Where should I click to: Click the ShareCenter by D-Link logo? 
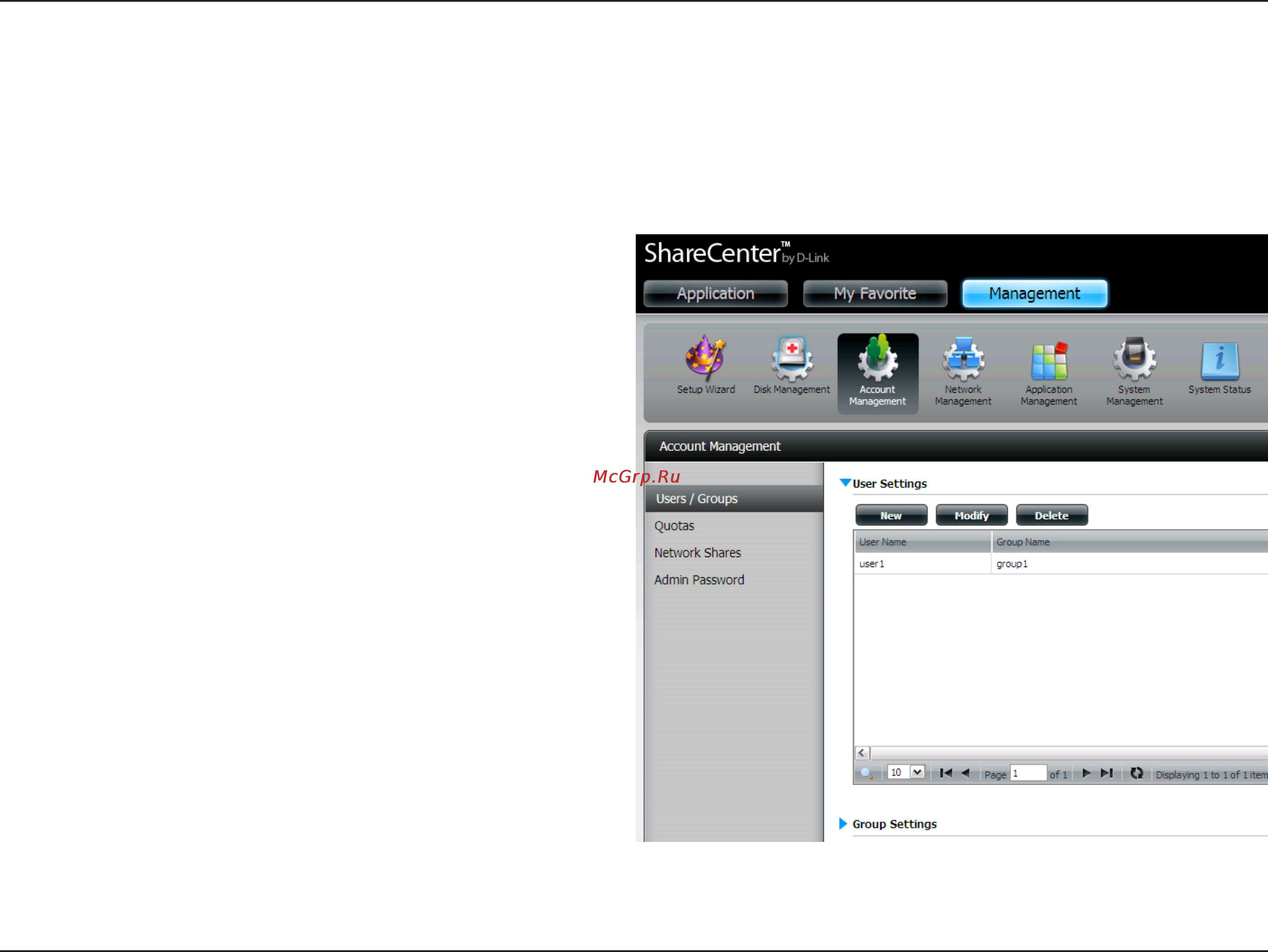coord(736,253)
